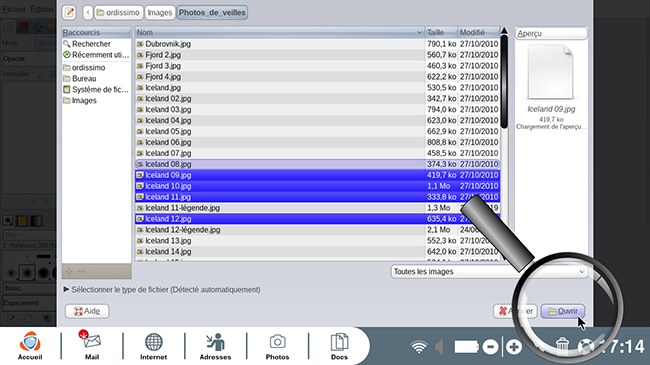Viewport: 650px width, 365px height.
Task: Go back with the left chevron path button
Action: pyautogui.click(x=87, y=12)
